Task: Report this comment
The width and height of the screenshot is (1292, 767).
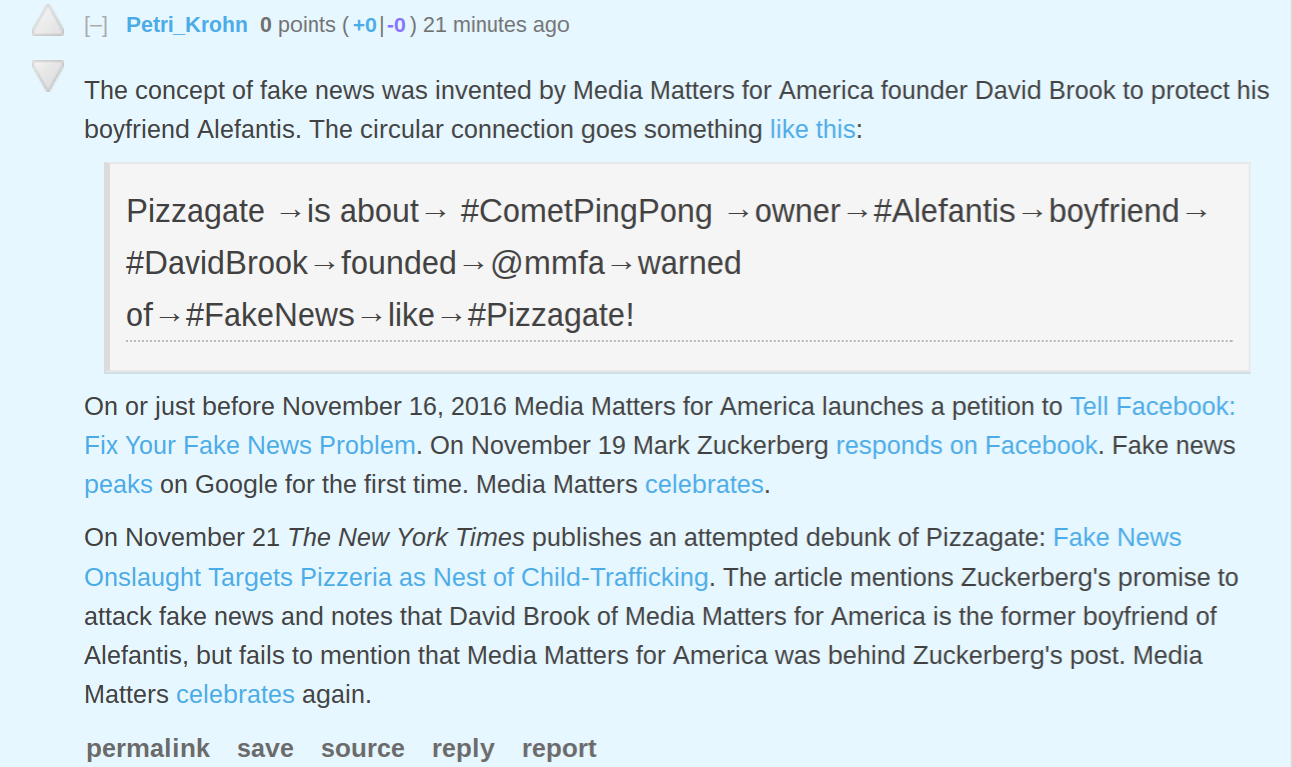Action: pos(559,748)
